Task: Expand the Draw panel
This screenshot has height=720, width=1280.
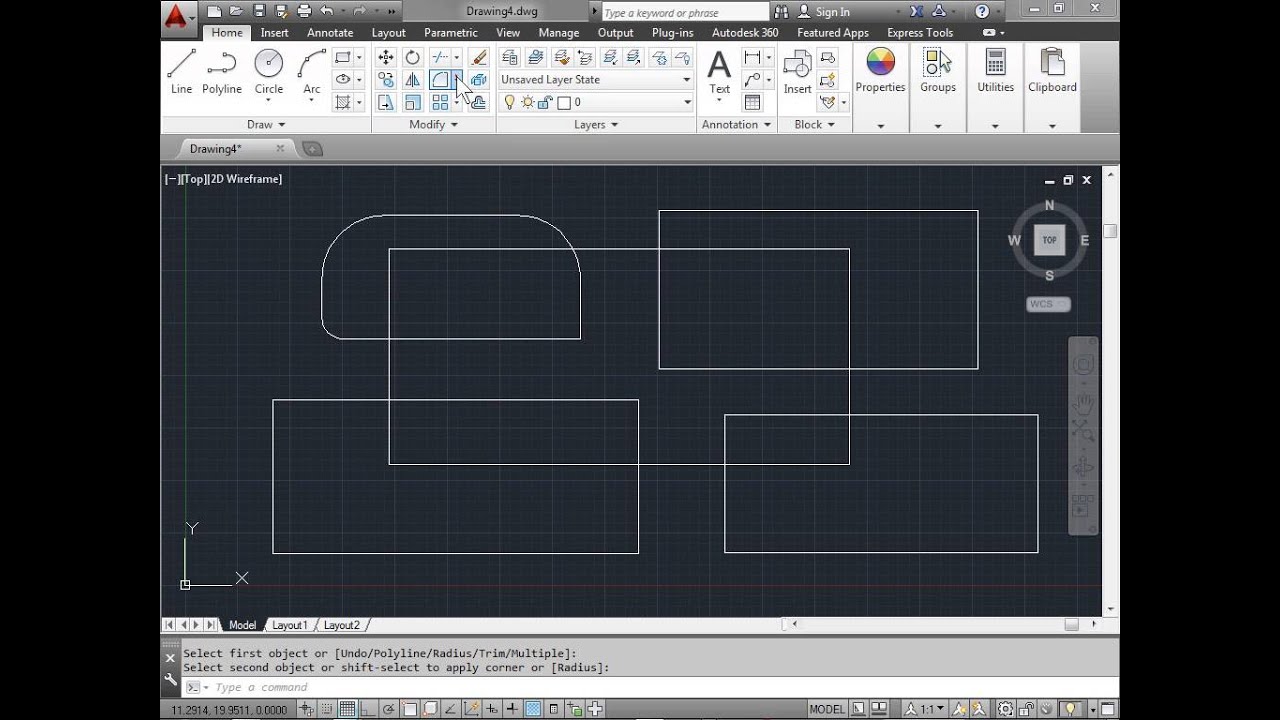Action: pyautogui.click(x=266, y=124)
